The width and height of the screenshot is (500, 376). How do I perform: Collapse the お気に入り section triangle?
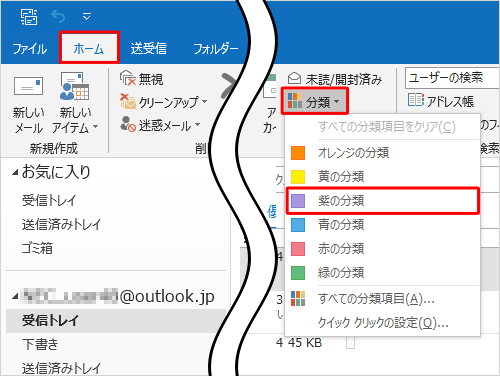coord(15,173)
